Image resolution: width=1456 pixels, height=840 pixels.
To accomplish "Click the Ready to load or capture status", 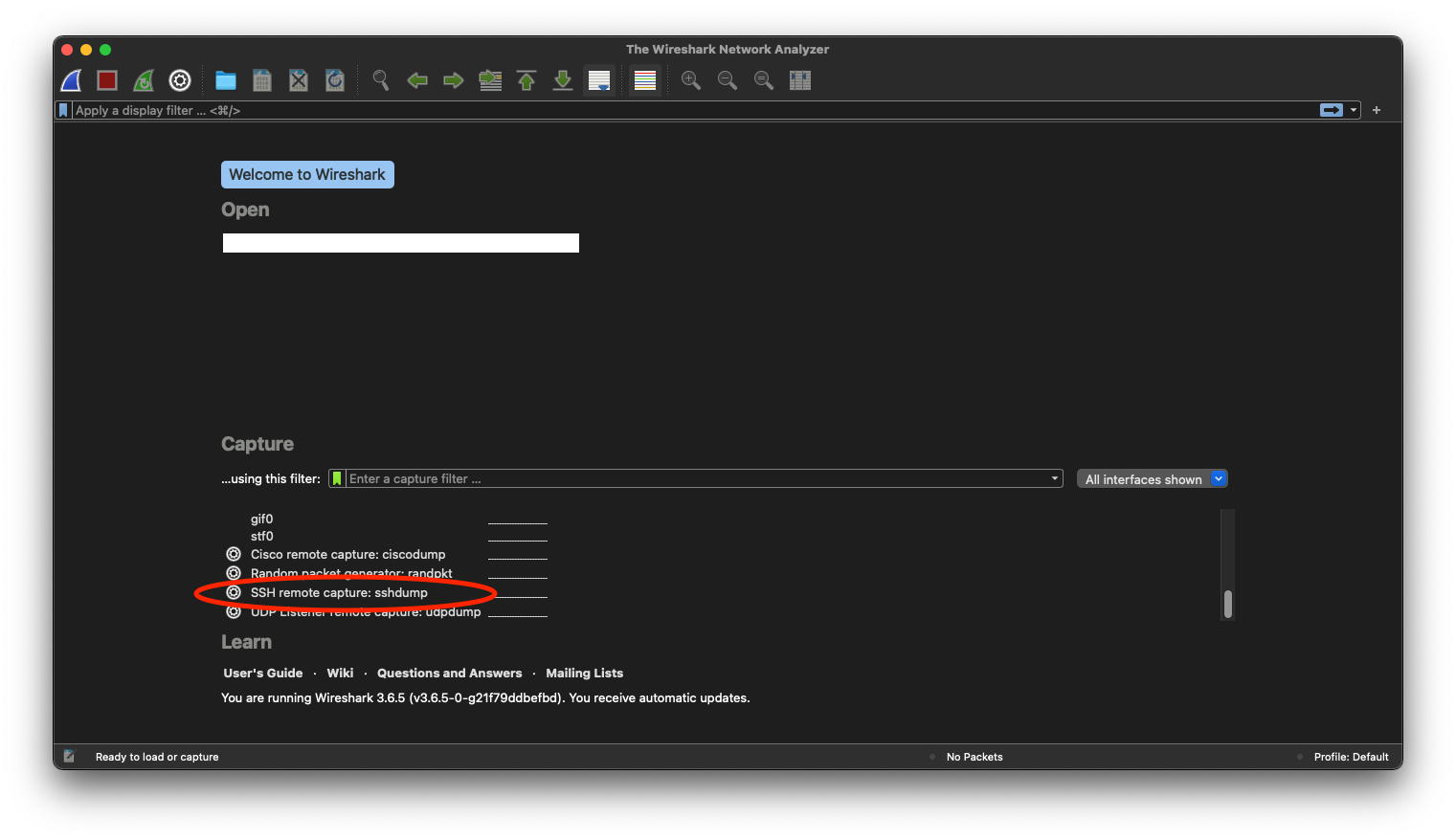I will pyautogui.click(x=157, y=757).
